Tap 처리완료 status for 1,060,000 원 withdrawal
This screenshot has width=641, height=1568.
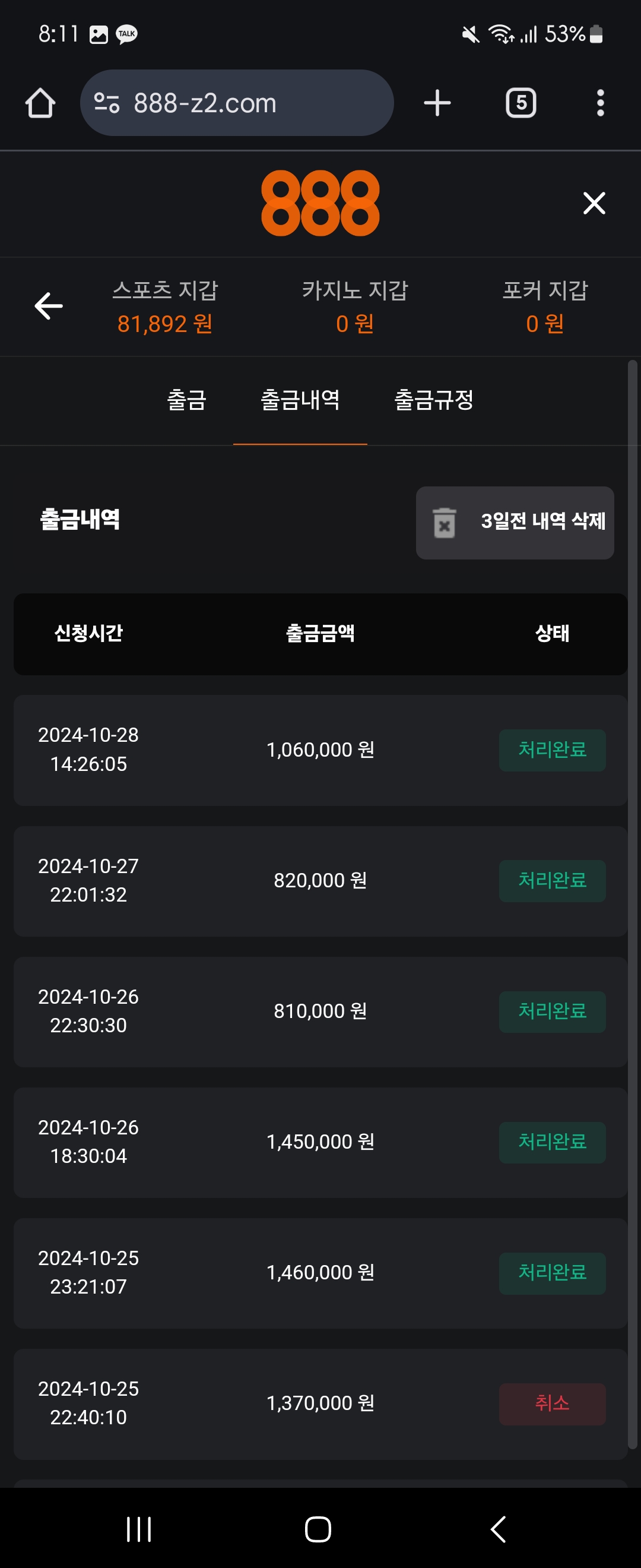coord(551,750)
